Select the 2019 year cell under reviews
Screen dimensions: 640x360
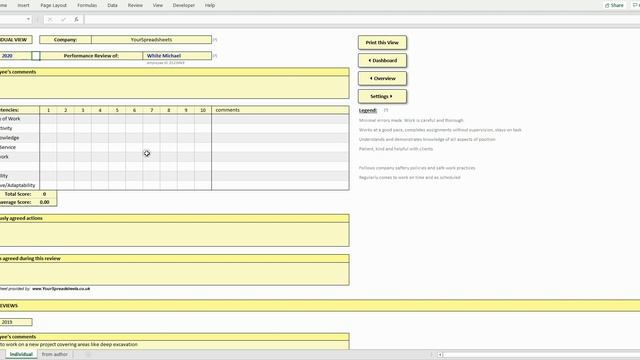point(16,322)
